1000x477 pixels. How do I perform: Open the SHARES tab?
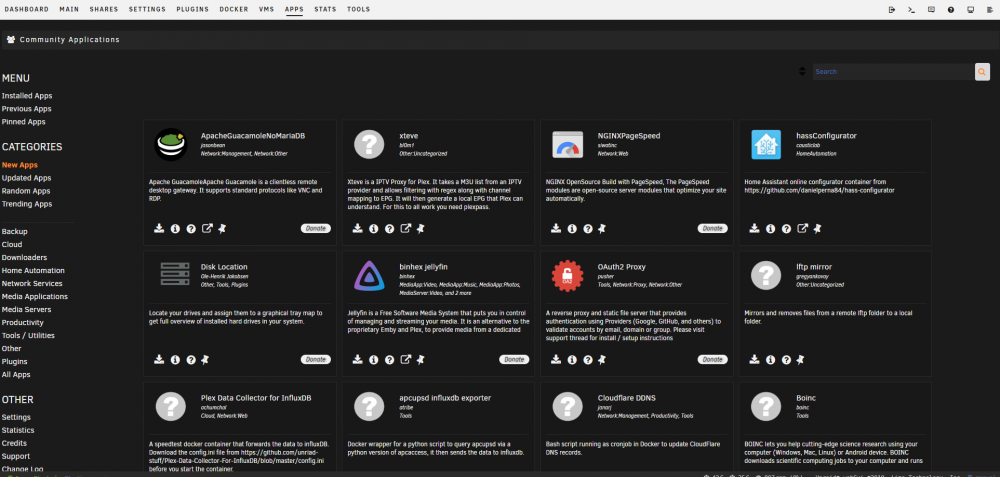[x=104, y=10]
